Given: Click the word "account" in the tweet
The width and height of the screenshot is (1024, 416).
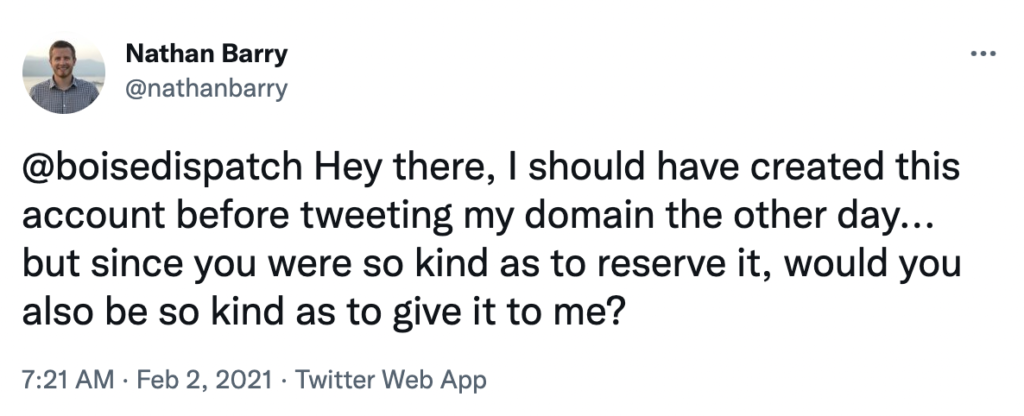Looking at the screenshot, I should click(x=88, y=219).
